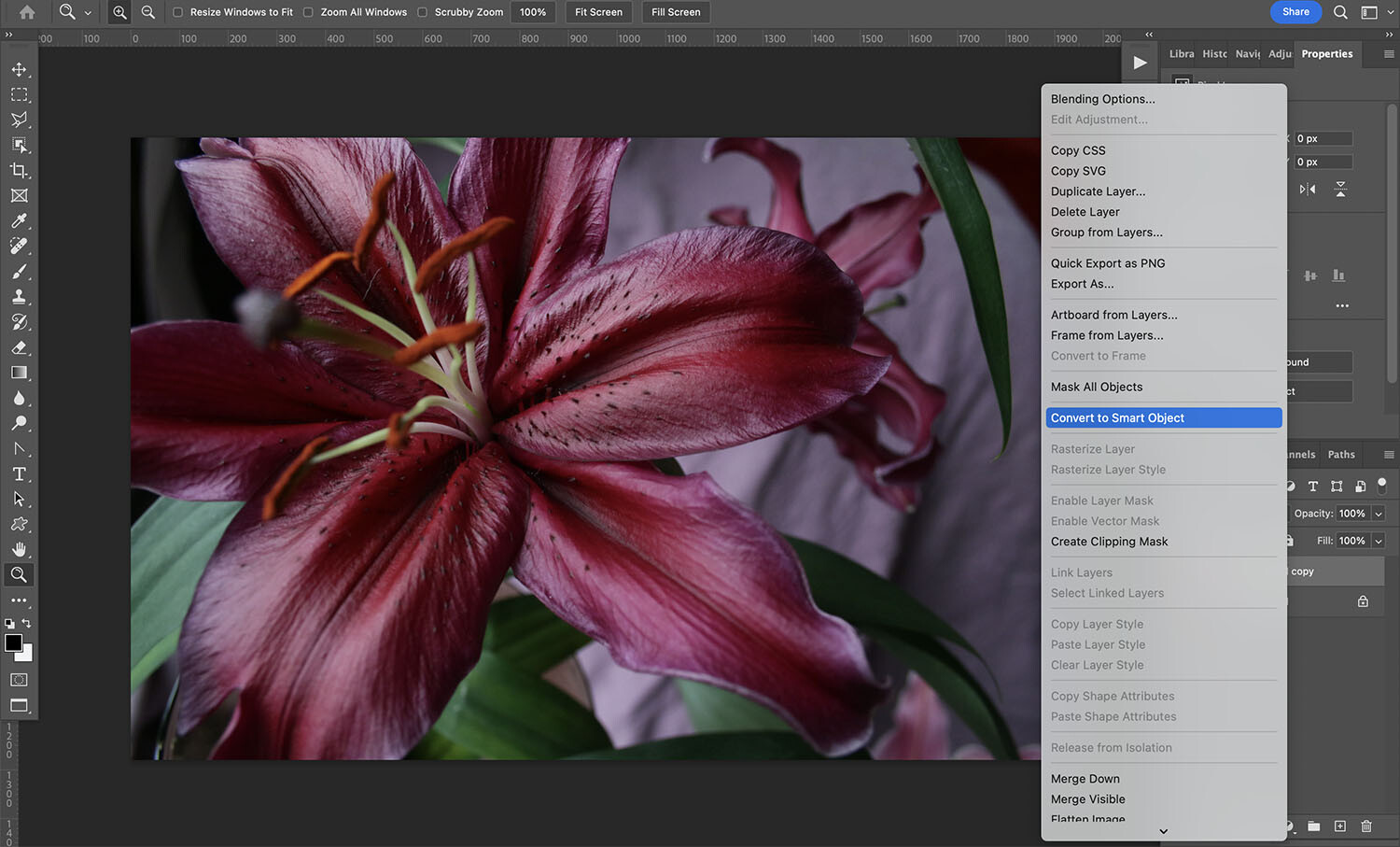Image resolution: width=1400 pixels, height=847 pixels.
Task: Click the Fit Screen button
Action: click(x=597, y=12)
